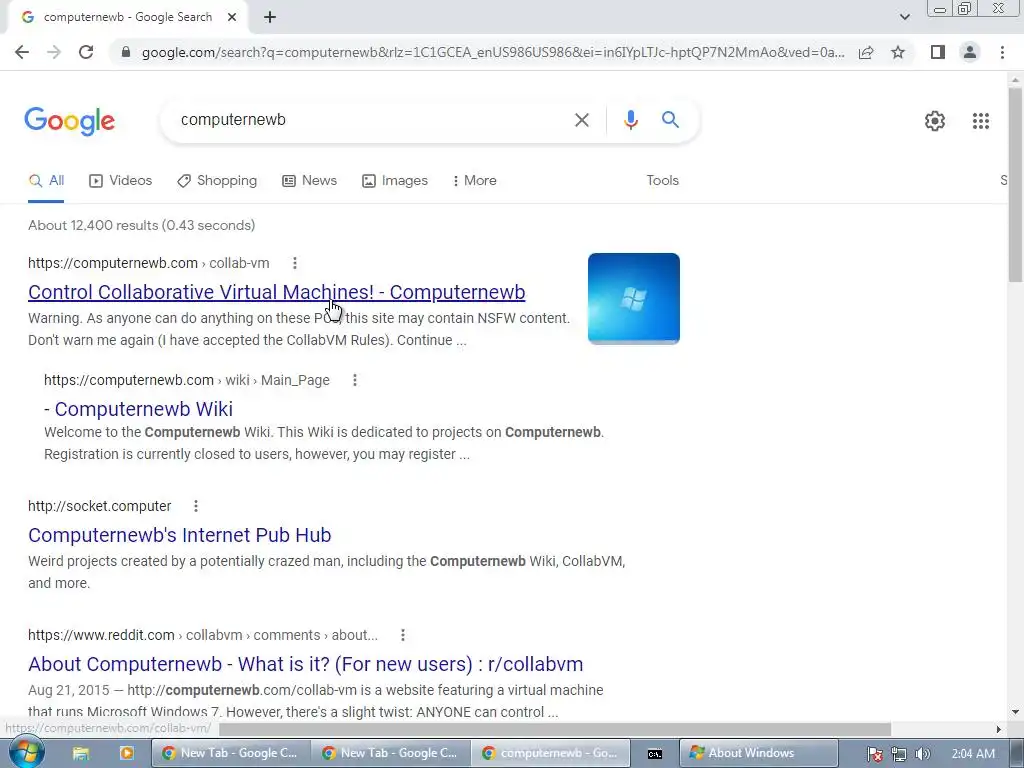The width and height of the screenshot is (1024, 768).
Task: Click the https://computernewb.com collab-vm URL text
Action: pyautogui.click(x=148, y=263)
